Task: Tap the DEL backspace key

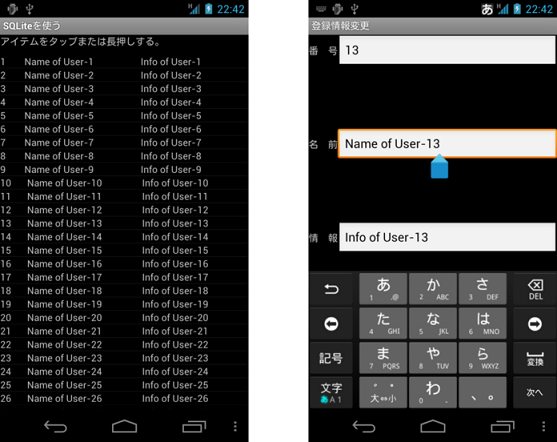Action: click(x=535, y=289)
